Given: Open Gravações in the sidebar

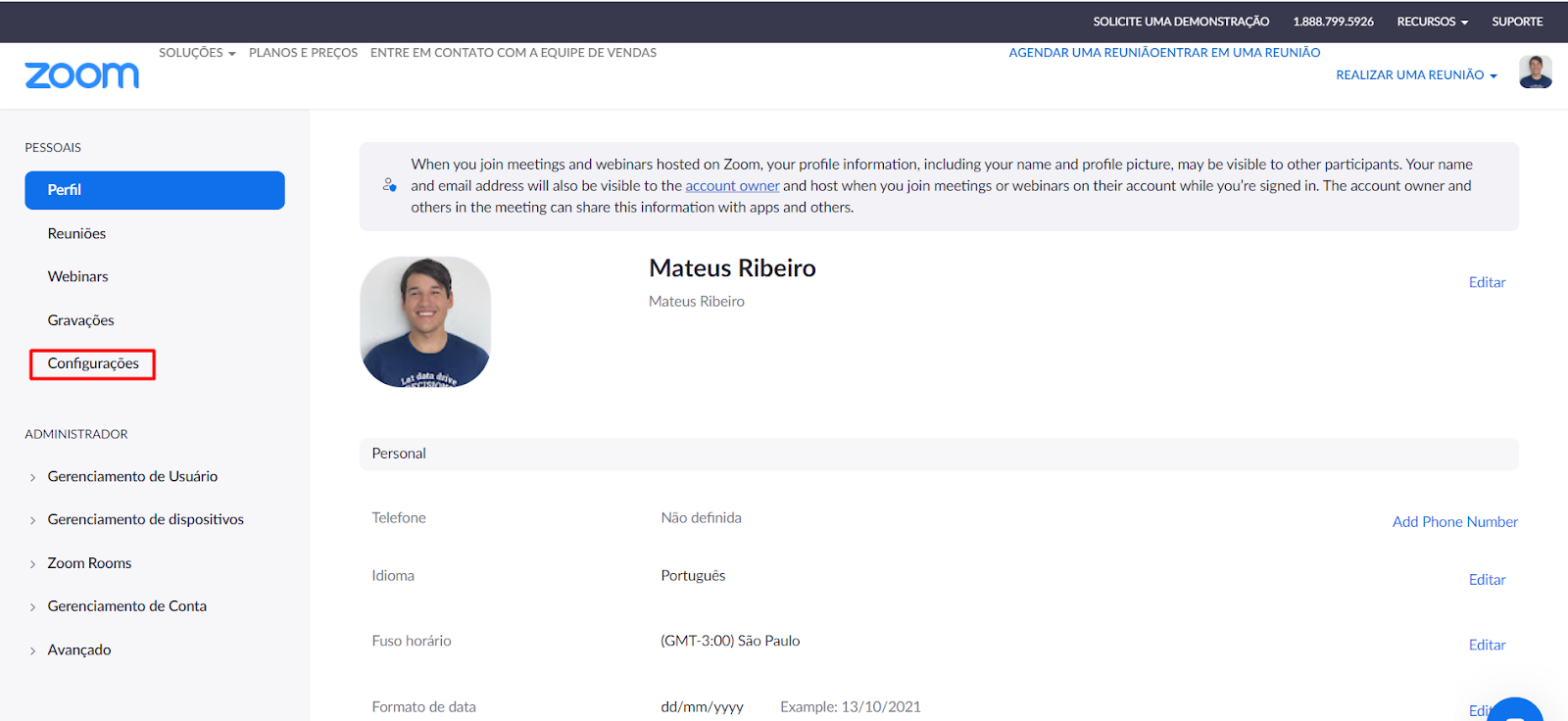Looking at the screenshot, I should click(x=80, y=320).
